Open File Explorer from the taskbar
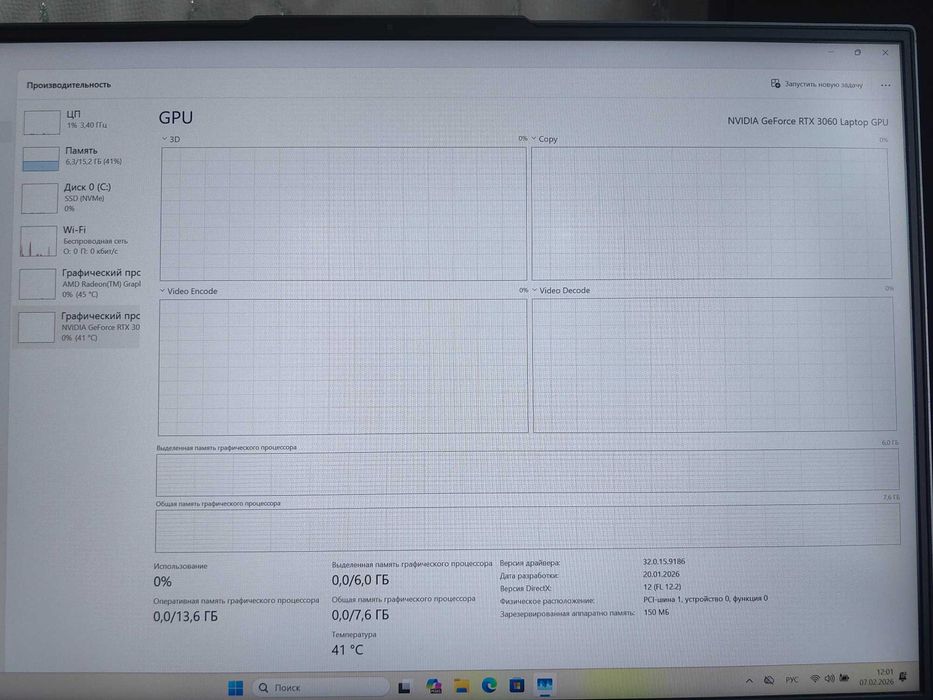 462,686
